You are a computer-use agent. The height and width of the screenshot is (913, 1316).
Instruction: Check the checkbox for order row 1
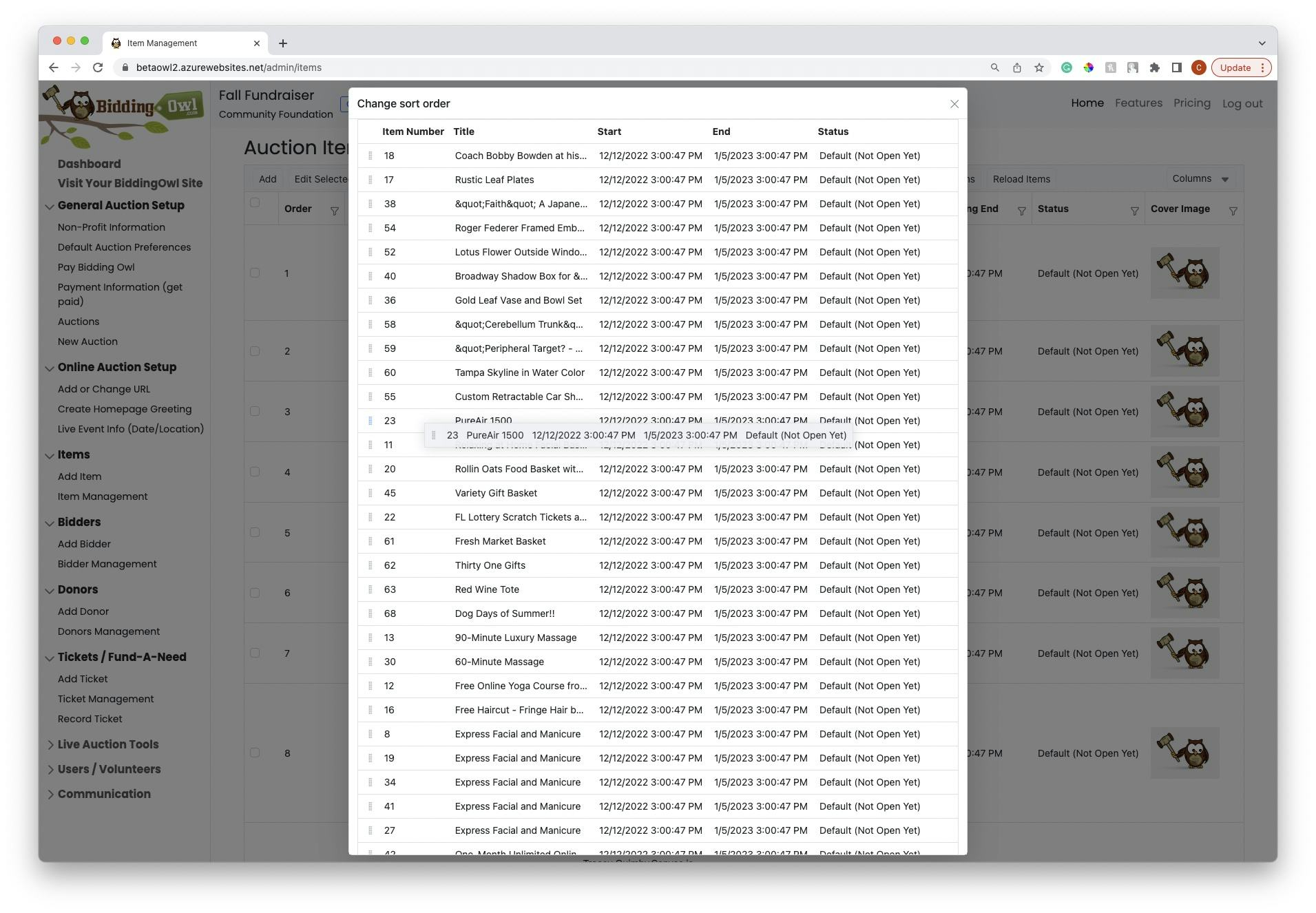(x=255, y=273)
